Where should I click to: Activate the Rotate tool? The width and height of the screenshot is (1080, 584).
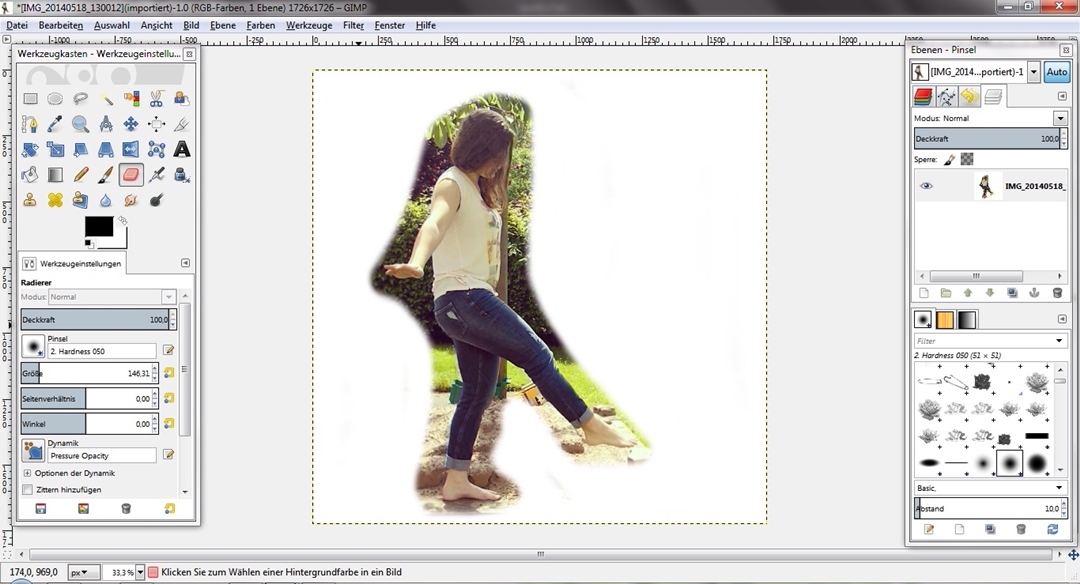30,149
